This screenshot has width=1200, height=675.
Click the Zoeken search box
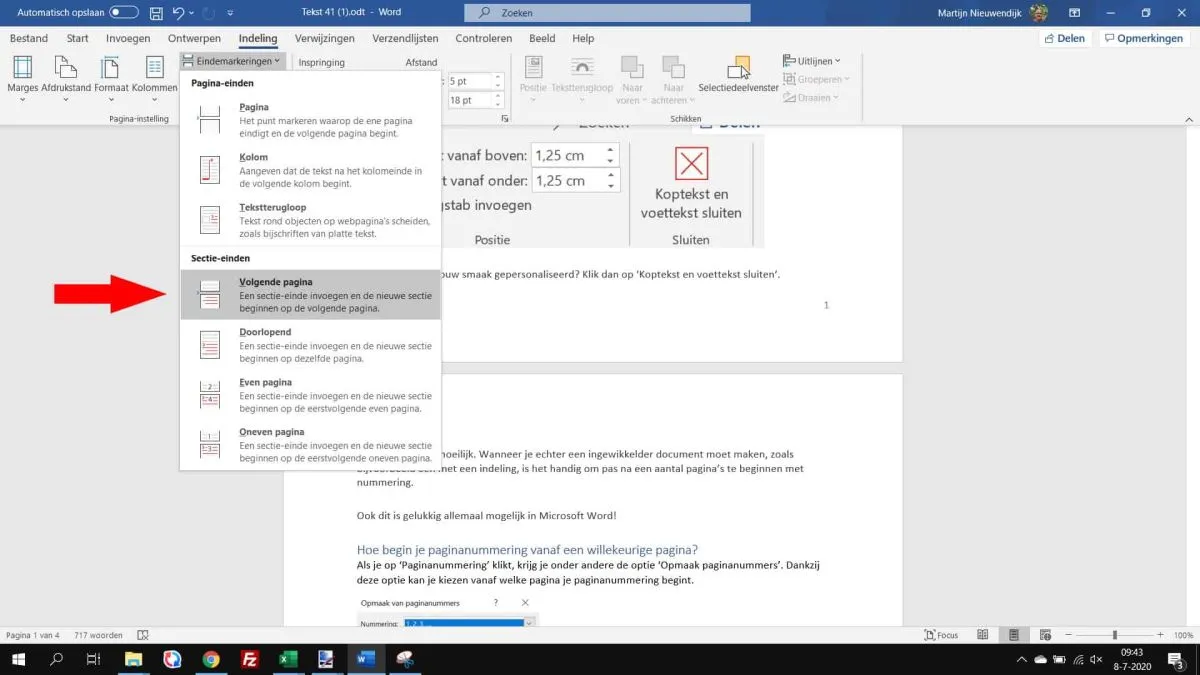point(607,13)
